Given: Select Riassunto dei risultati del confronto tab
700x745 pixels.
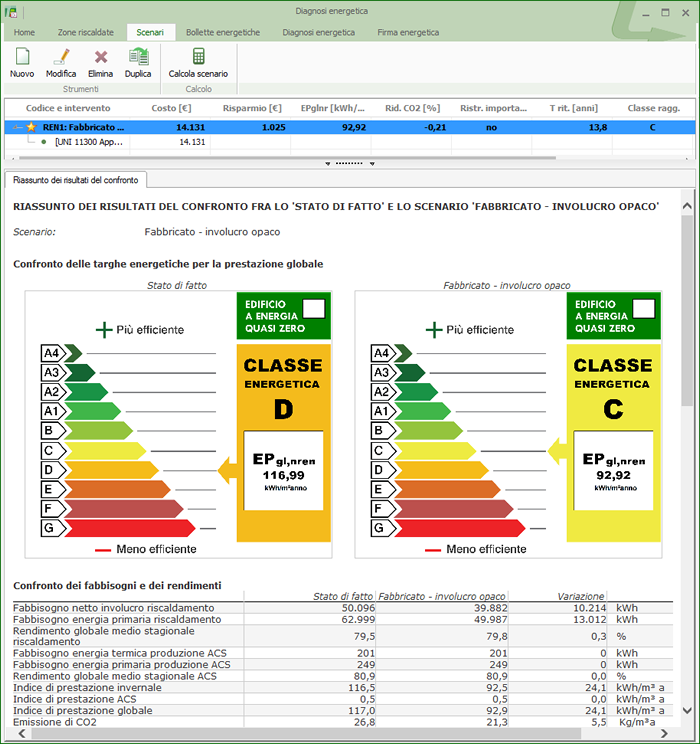Looking at the screenshot, I should (x=76, y=180).
